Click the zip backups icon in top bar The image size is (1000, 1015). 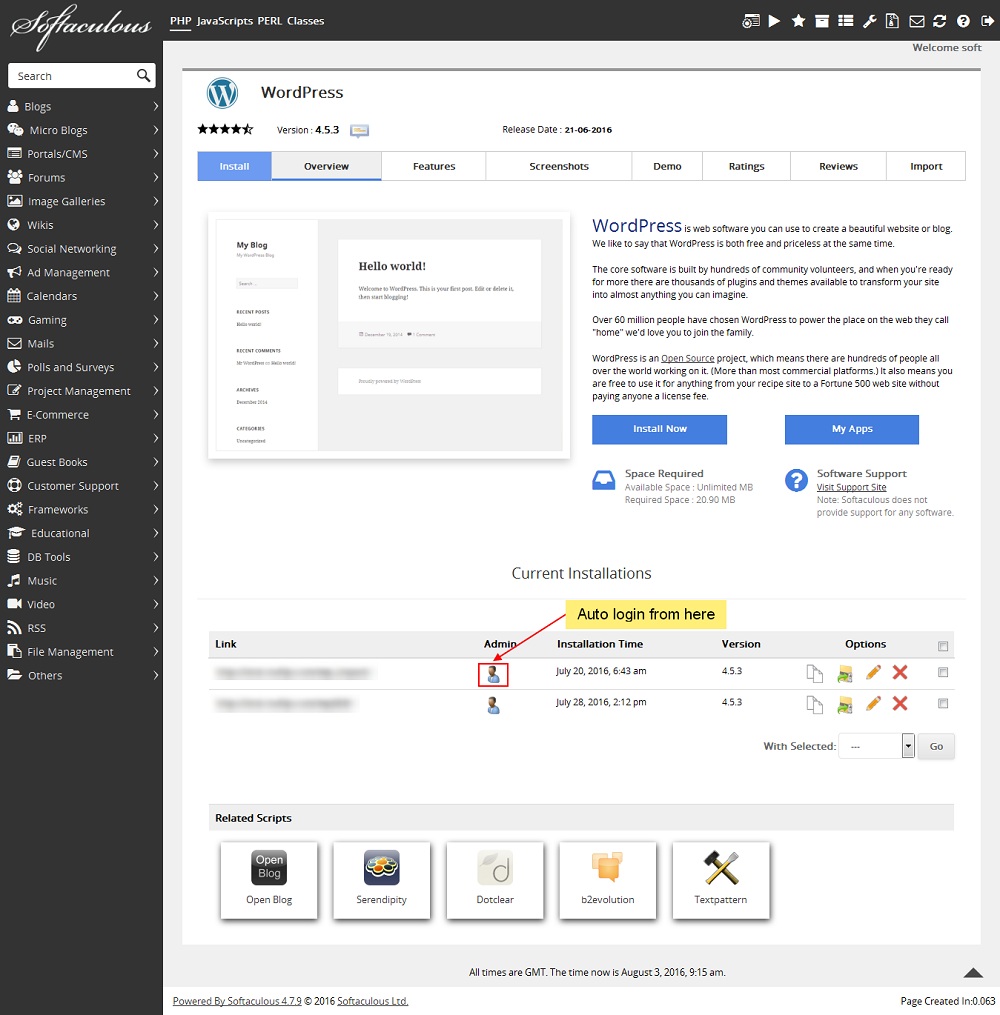[892, 21]
